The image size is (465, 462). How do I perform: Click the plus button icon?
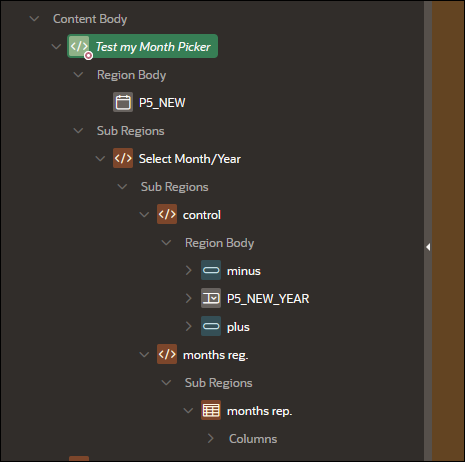211,326
